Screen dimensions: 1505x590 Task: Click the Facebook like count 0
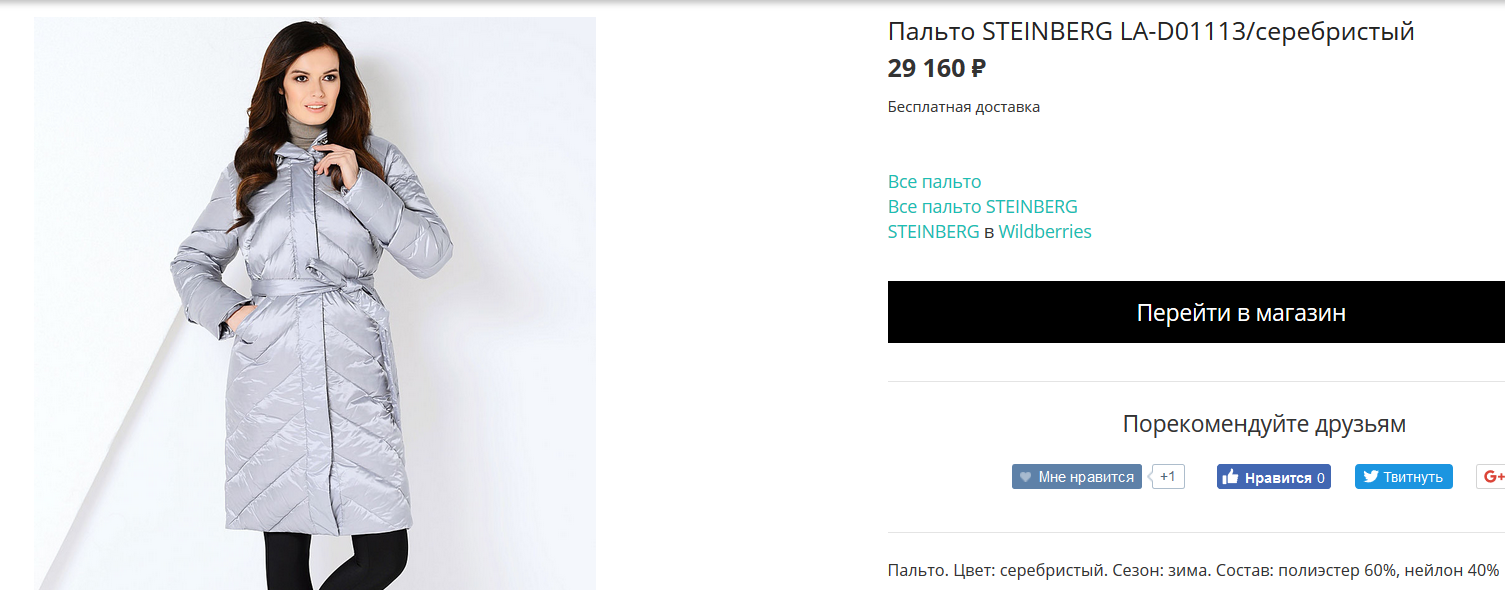click(x=1321, y=478)
